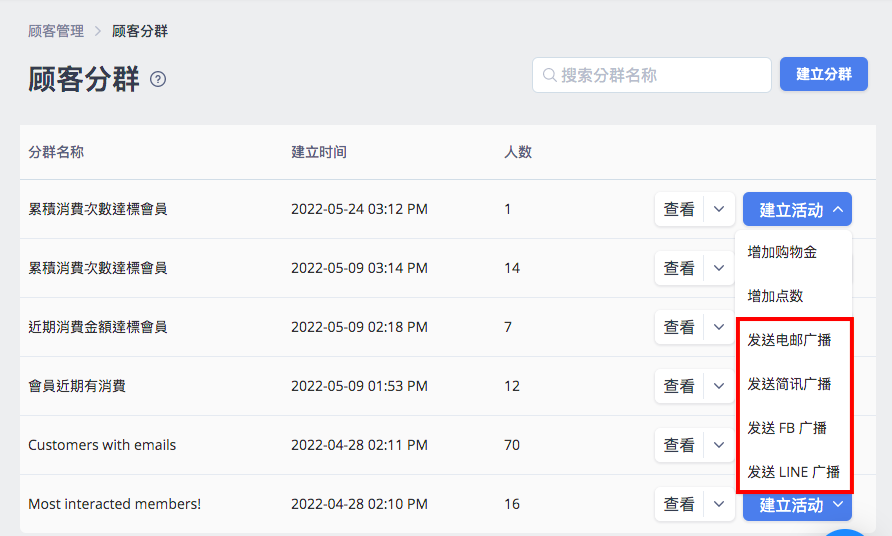This screenshot has height=536, width=892.
Task: Click segment name Most interacted members!
Action: click(114, 504)
